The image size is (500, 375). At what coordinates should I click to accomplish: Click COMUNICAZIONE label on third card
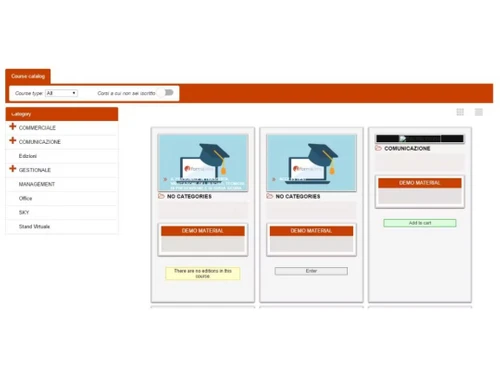coord(407,148)
